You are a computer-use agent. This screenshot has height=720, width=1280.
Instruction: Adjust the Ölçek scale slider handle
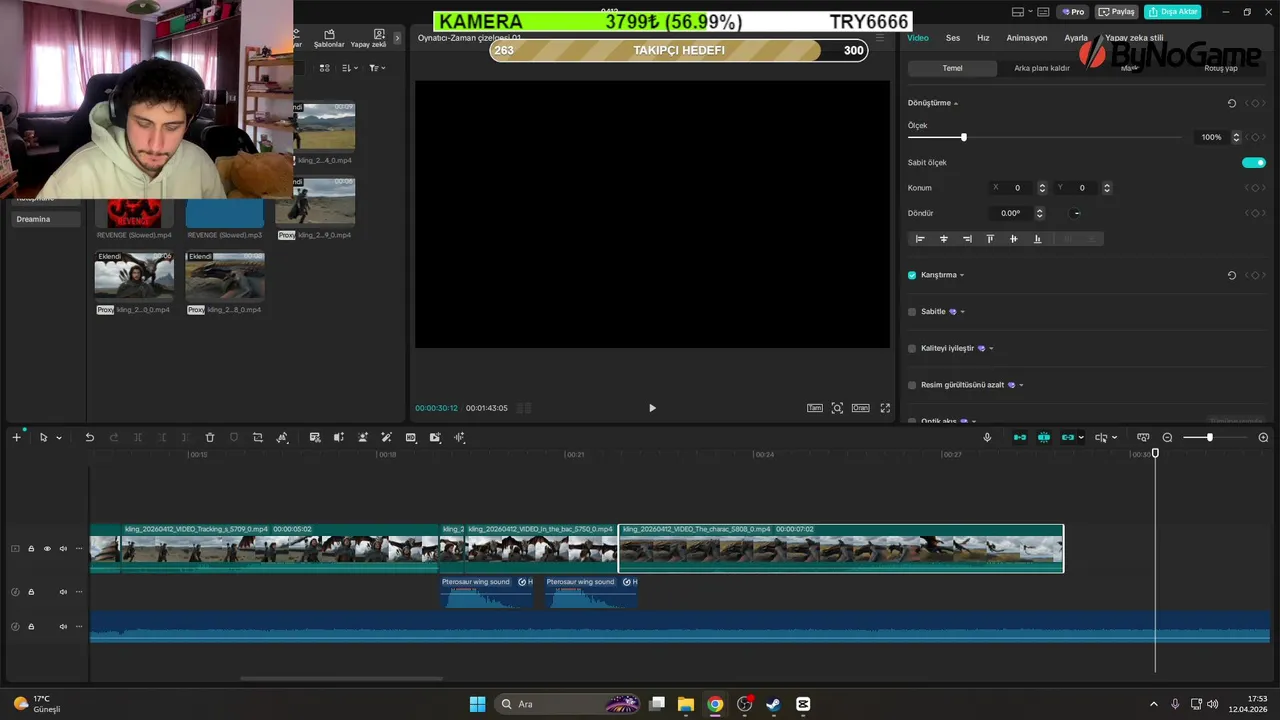(x=963, y=137)
